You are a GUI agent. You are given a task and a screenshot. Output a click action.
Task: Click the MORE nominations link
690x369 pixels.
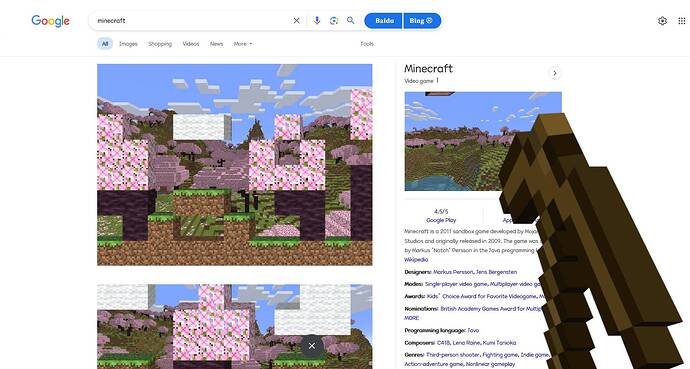tap(411, 318)
